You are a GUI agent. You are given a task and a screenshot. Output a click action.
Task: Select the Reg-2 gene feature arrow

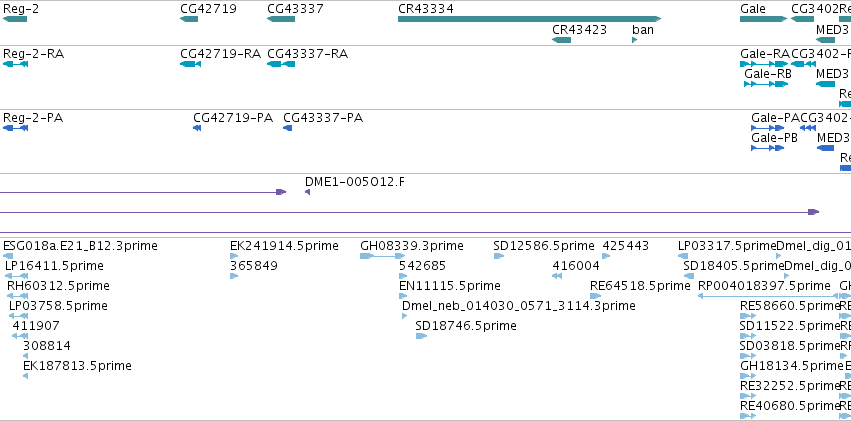pos(15,19)
